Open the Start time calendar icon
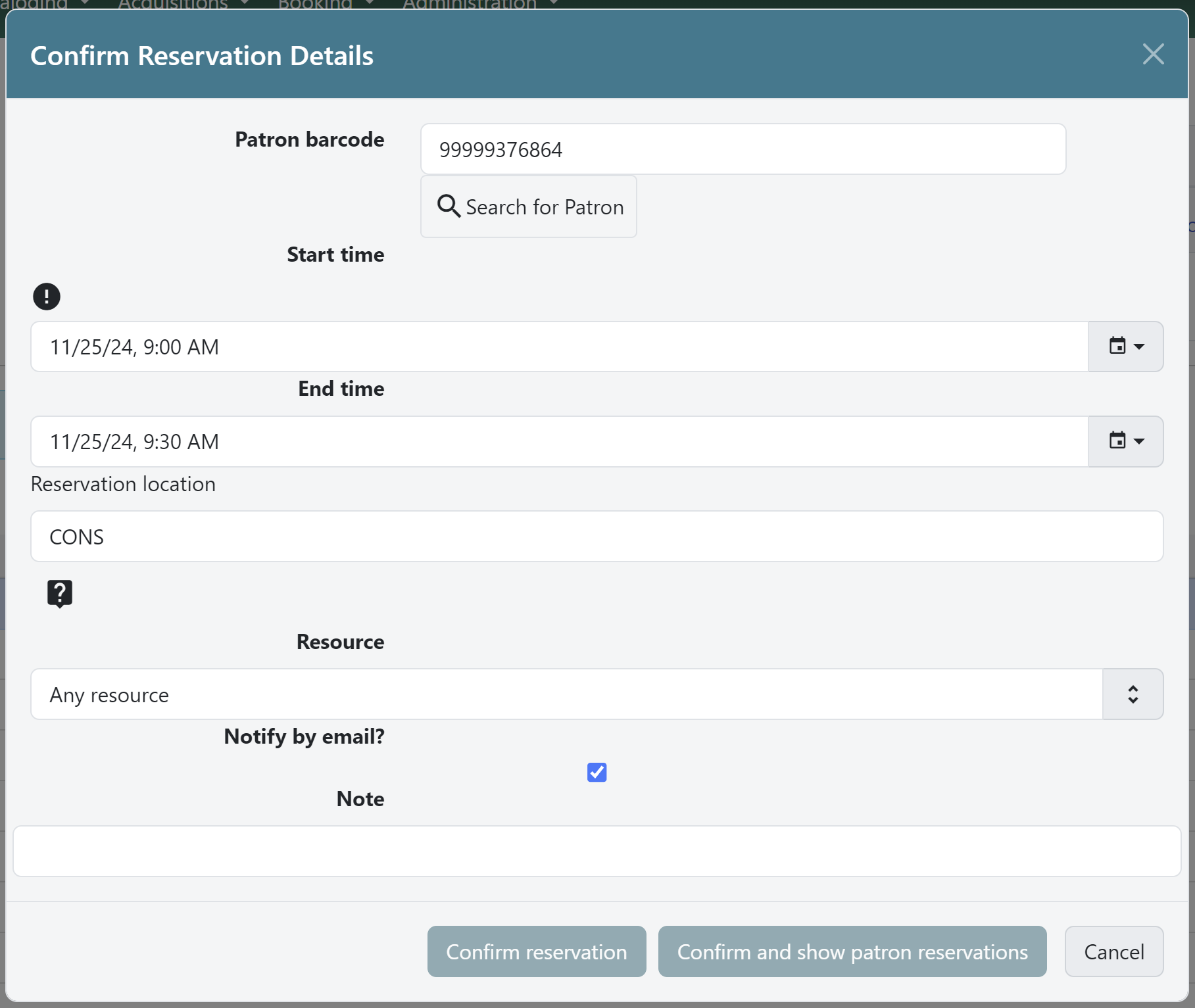 point(1118,347)
